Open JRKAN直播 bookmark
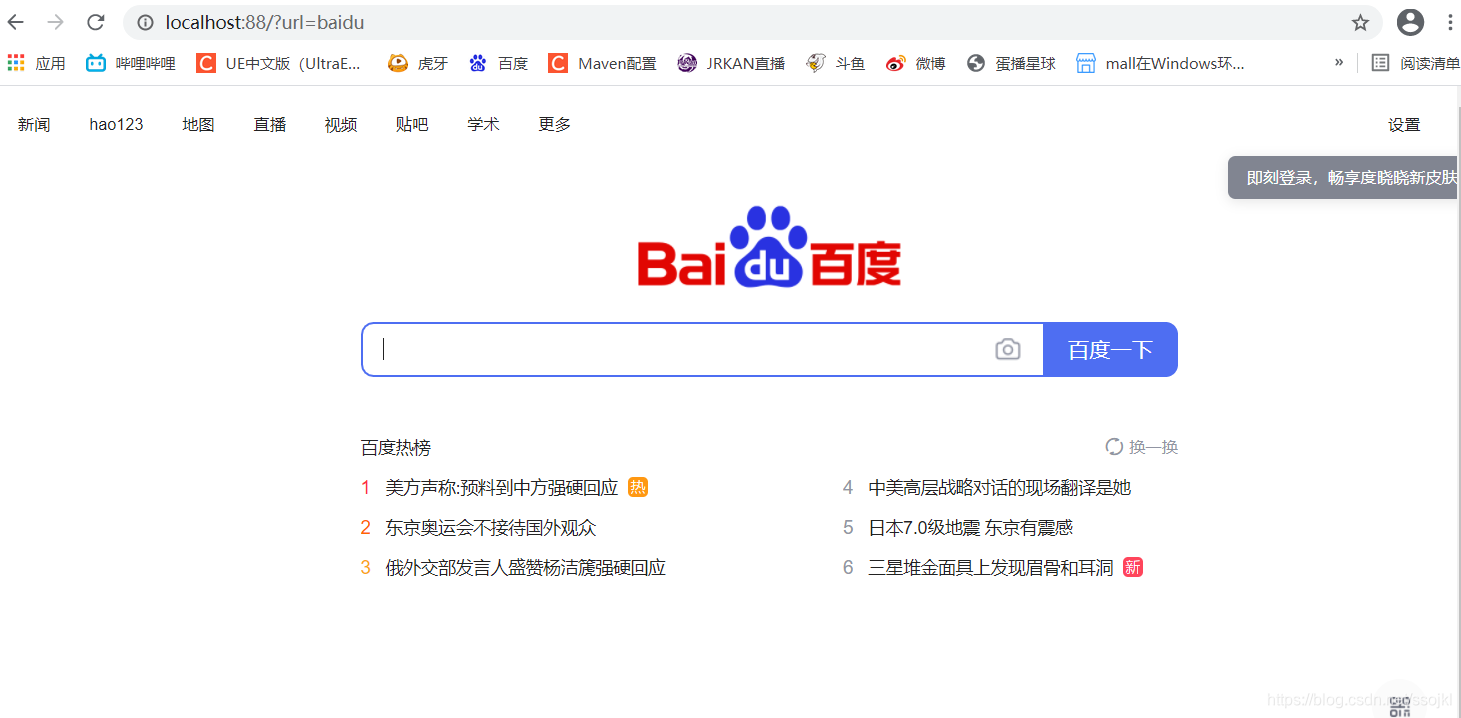The width and height of the screenshot is (1461, 718). click(x=731, y=63)
